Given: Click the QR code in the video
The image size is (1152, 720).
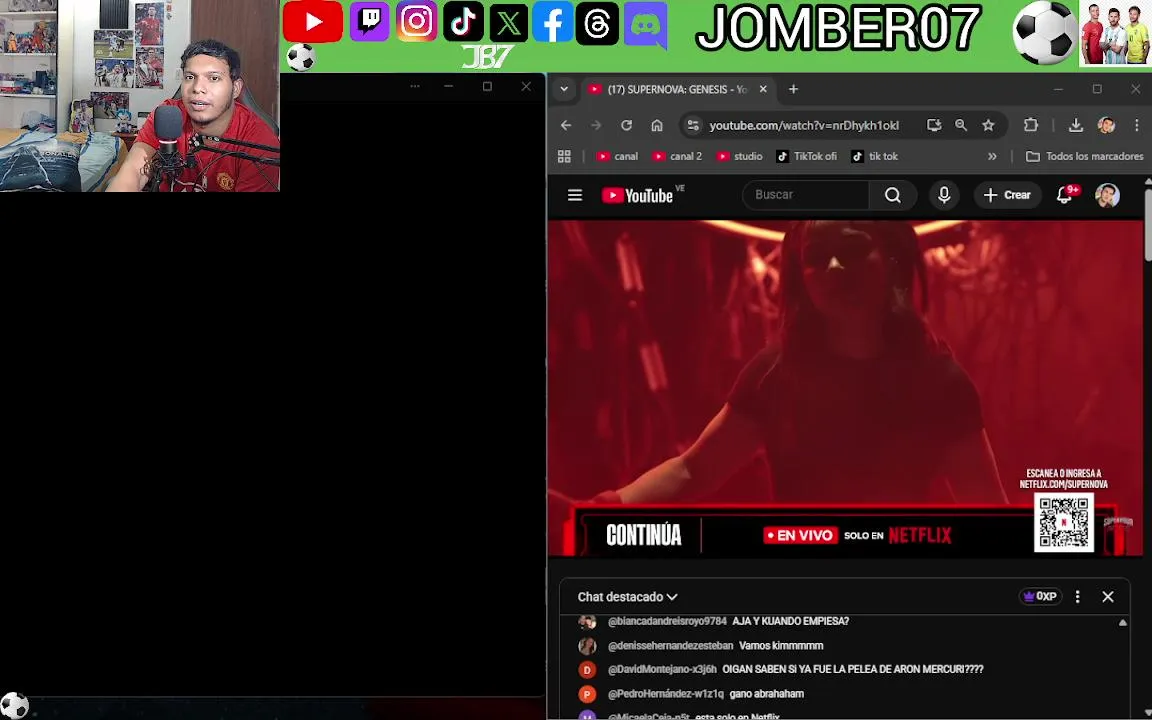Looking at the screenshot, I should pyautogui.click(x=1064, y=522).
